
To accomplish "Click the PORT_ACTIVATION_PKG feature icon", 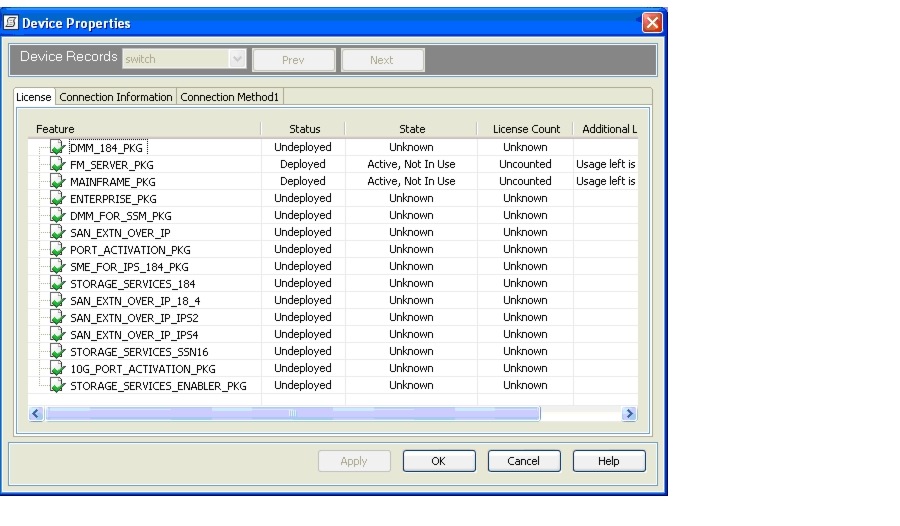I will [57, 250].
